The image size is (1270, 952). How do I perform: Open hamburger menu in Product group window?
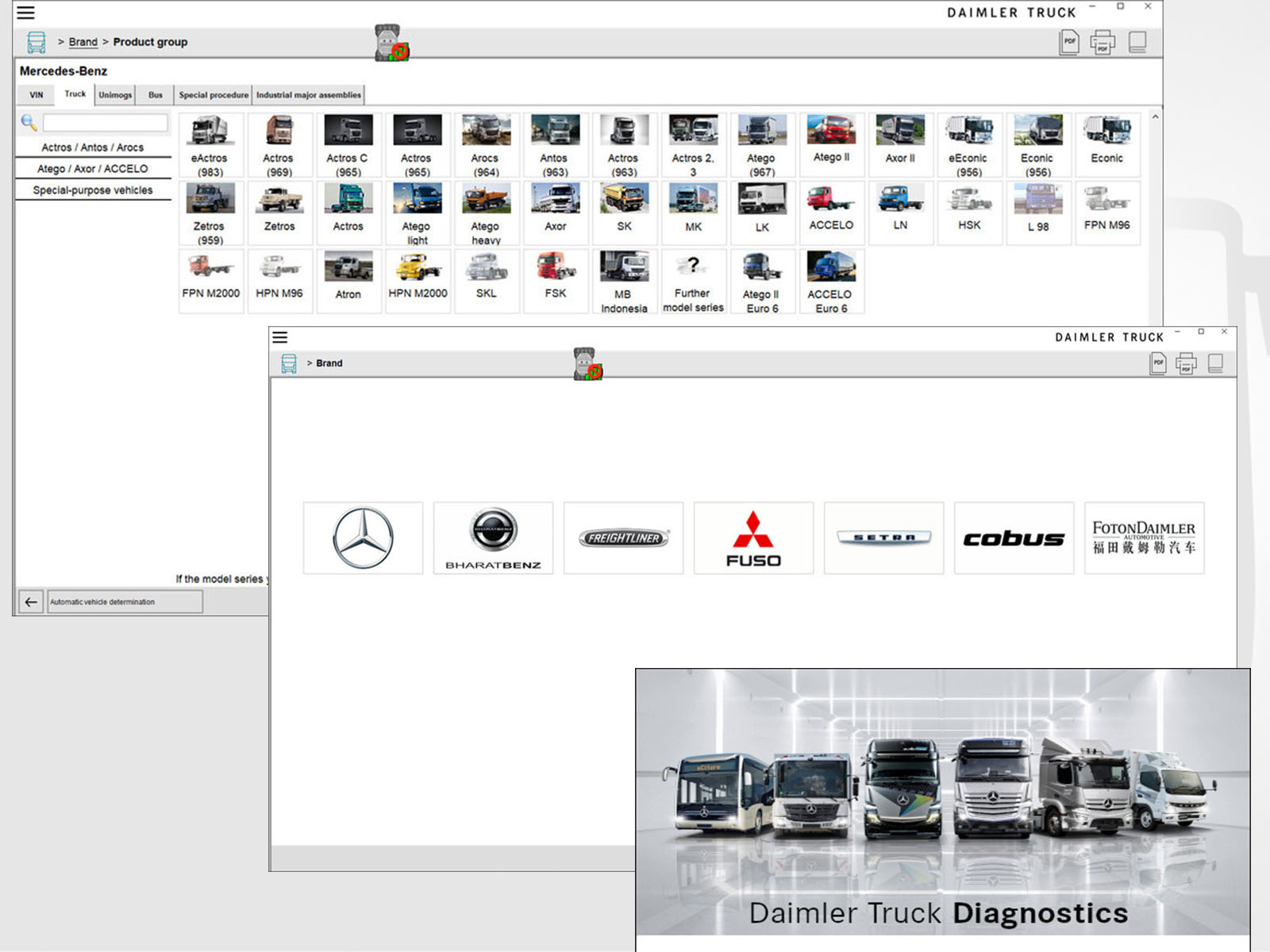[25, 13]
